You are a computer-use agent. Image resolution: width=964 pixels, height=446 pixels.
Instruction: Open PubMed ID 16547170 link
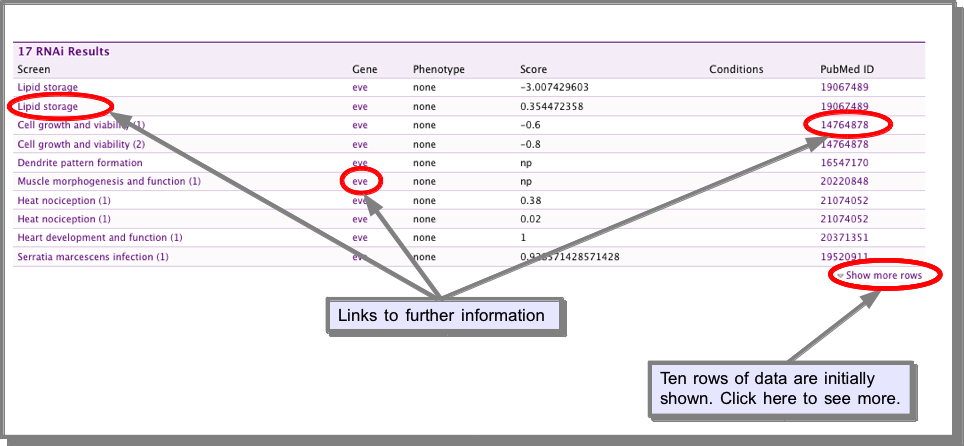pyautogui.click(x=845, y=163)
